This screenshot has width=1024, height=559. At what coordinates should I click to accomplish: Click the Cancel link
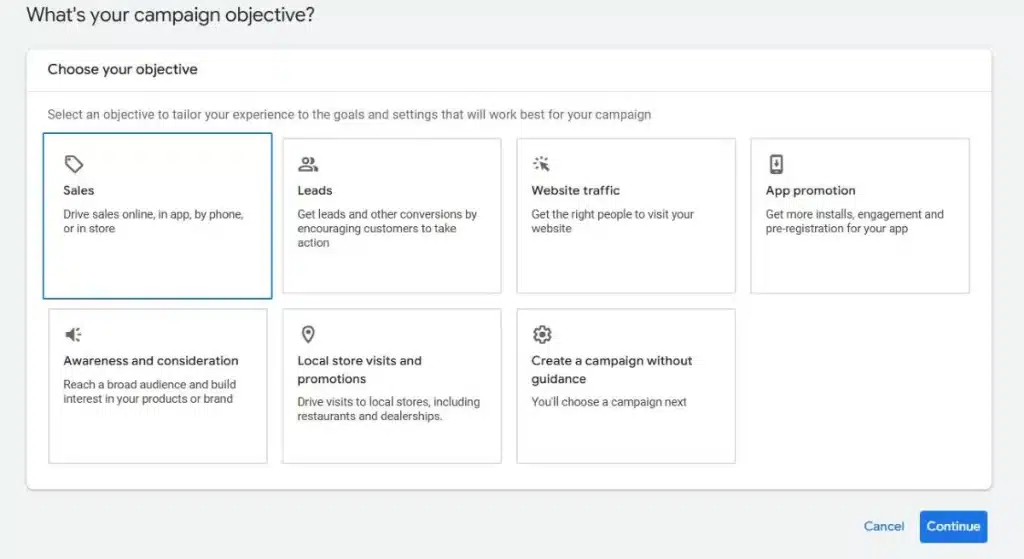tap(884, 526)
